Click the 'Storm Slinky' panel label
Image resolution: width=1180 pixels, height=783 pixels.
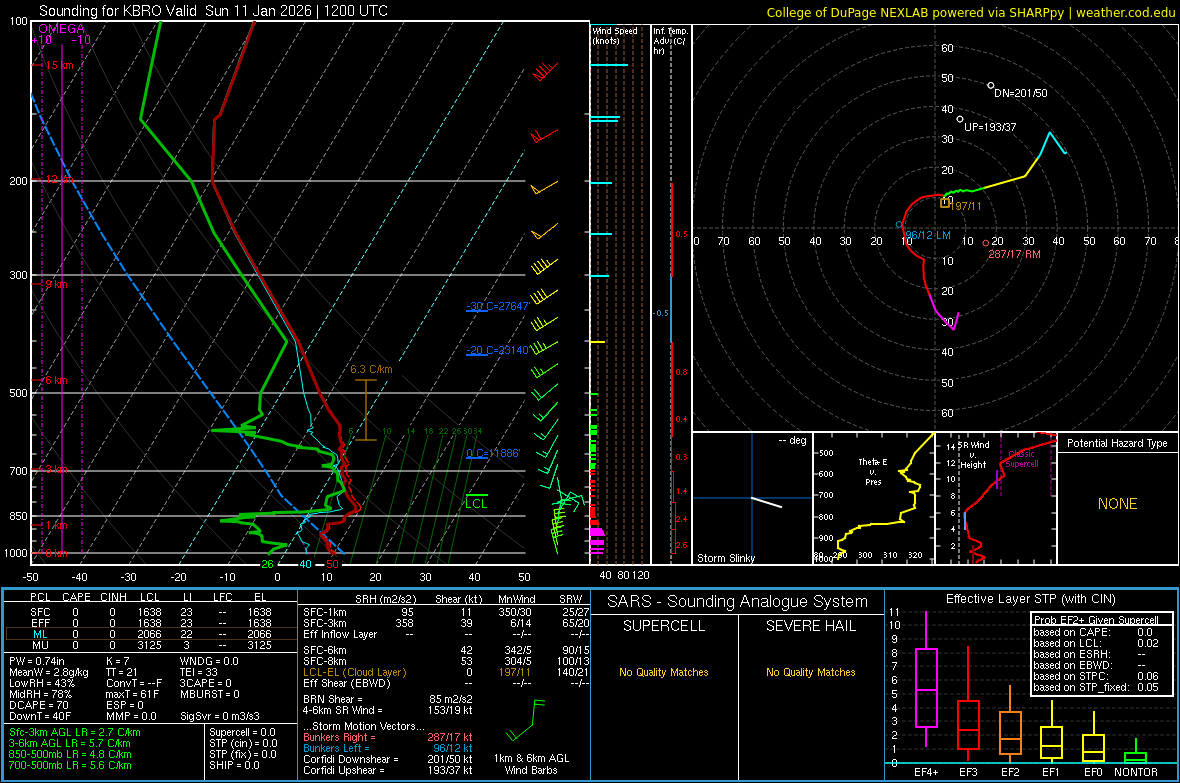coord(725,558)
